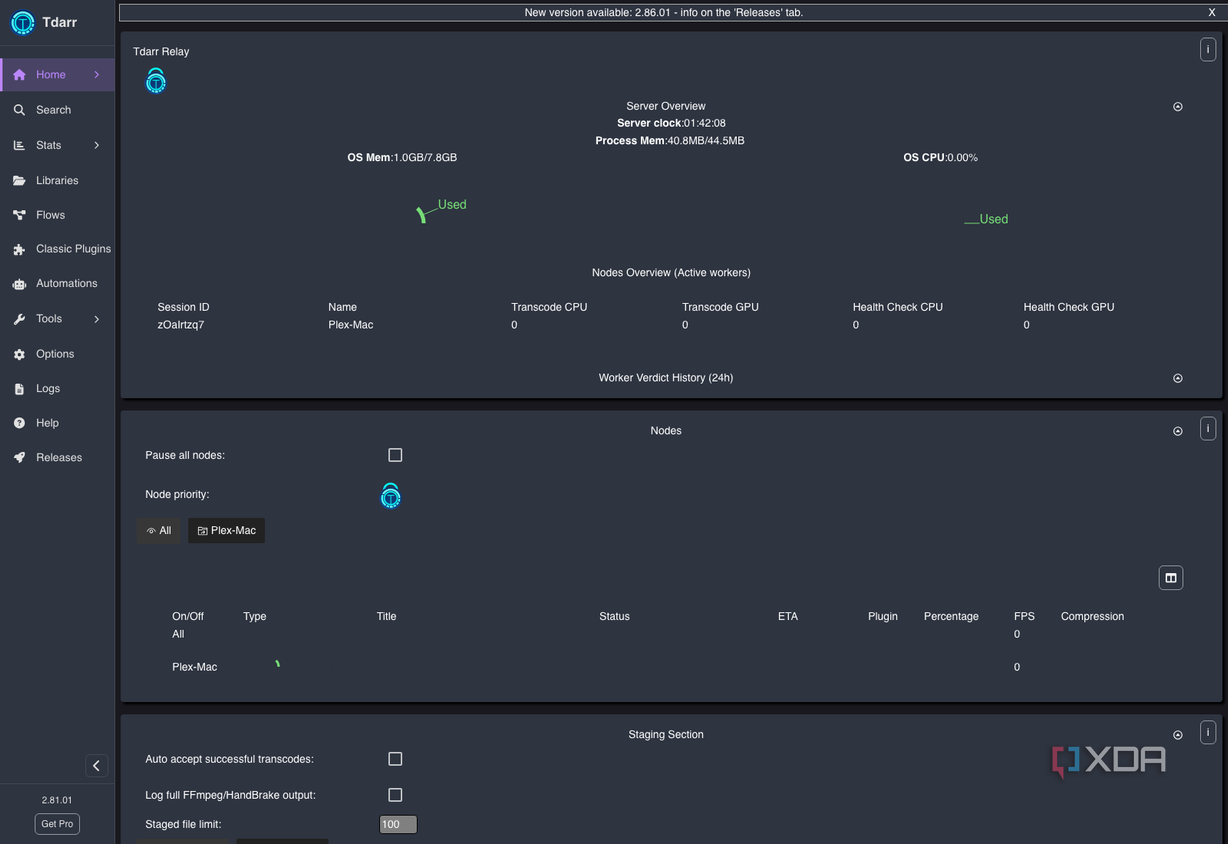Click the Releases rocket icon
This screenshot has width=1228, height=844.
(x=19, y=458)
